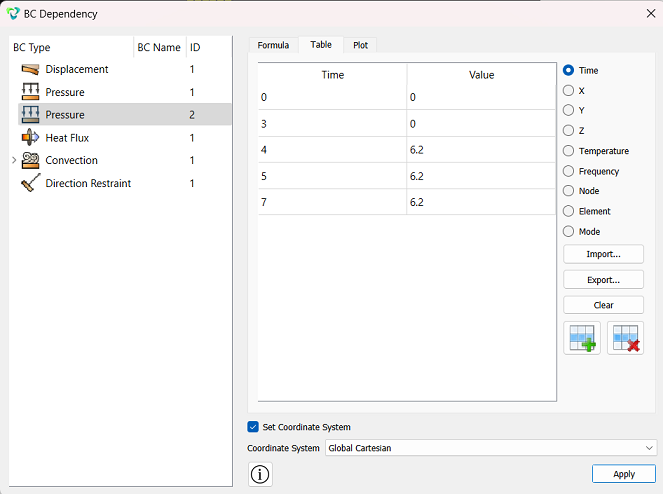Click the delete table row icon
Viewport: 663px width, 494px height.
[625, 338]
